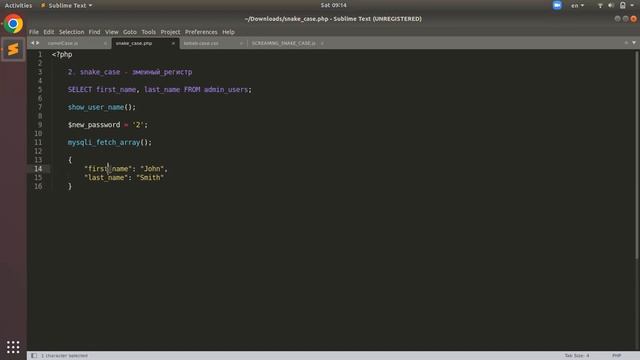
Task: Open the Goto menu
Action: click(130, 32)
